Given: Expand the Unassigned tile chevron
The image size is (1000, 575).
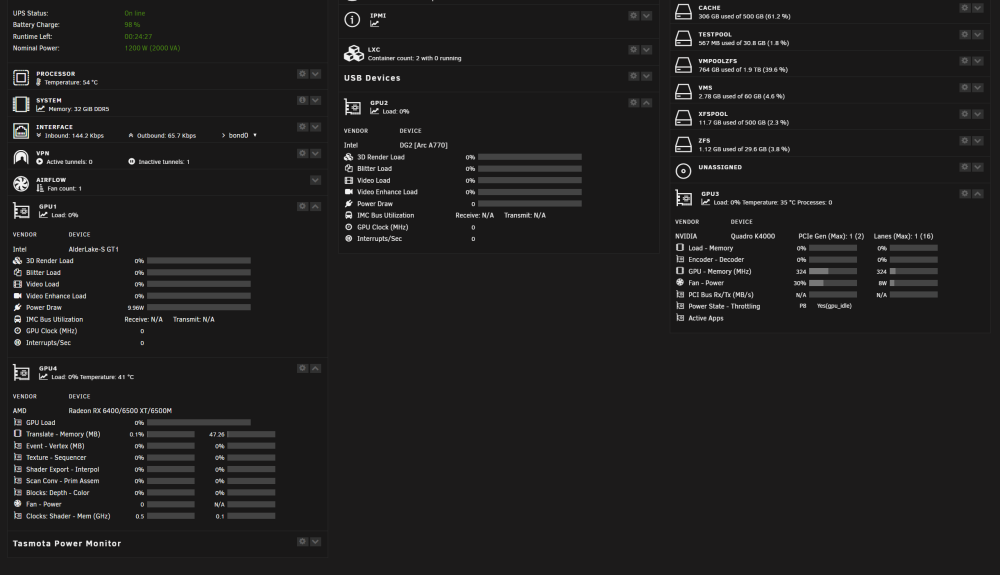Looking at the screenshot, I should (x=978, y=167).
